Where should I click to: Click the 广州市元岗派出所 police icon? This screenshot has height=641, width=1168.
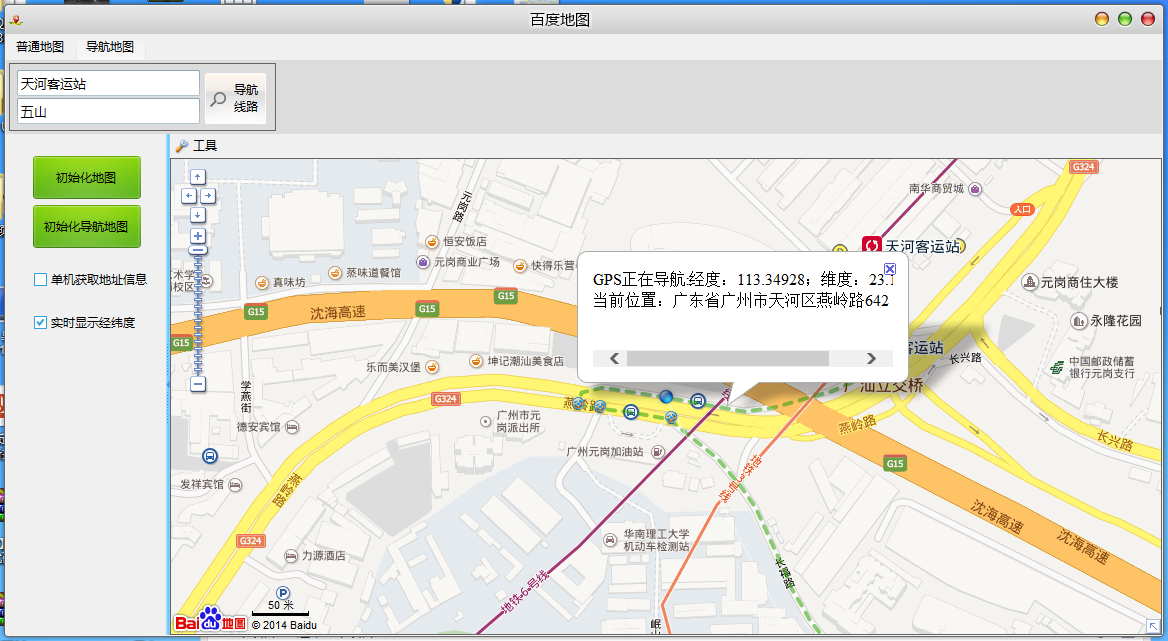pos(486,421)
